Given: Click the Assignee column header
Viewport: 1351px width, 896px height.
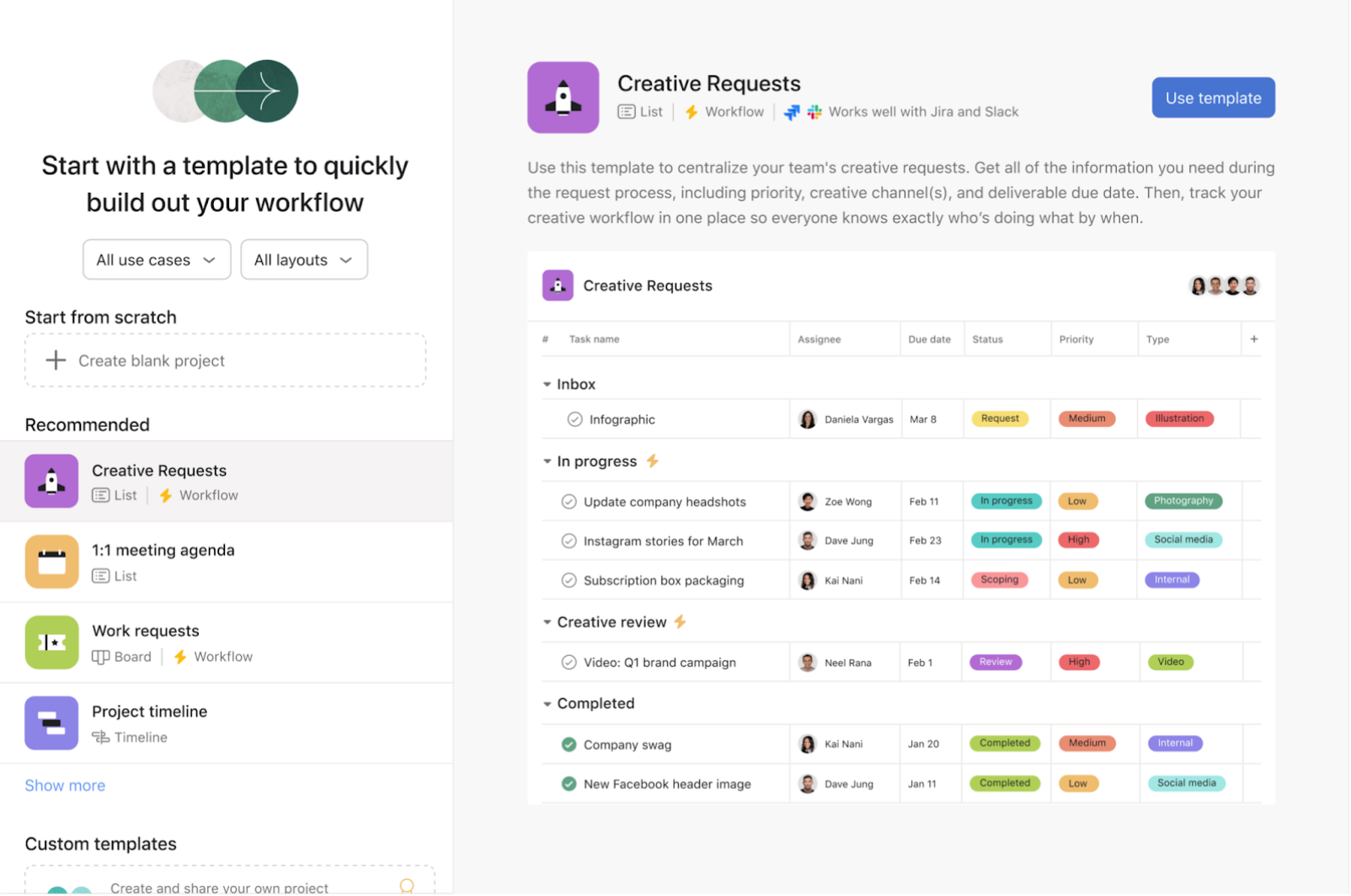Looking at the screenshot, I should (820, 339).
